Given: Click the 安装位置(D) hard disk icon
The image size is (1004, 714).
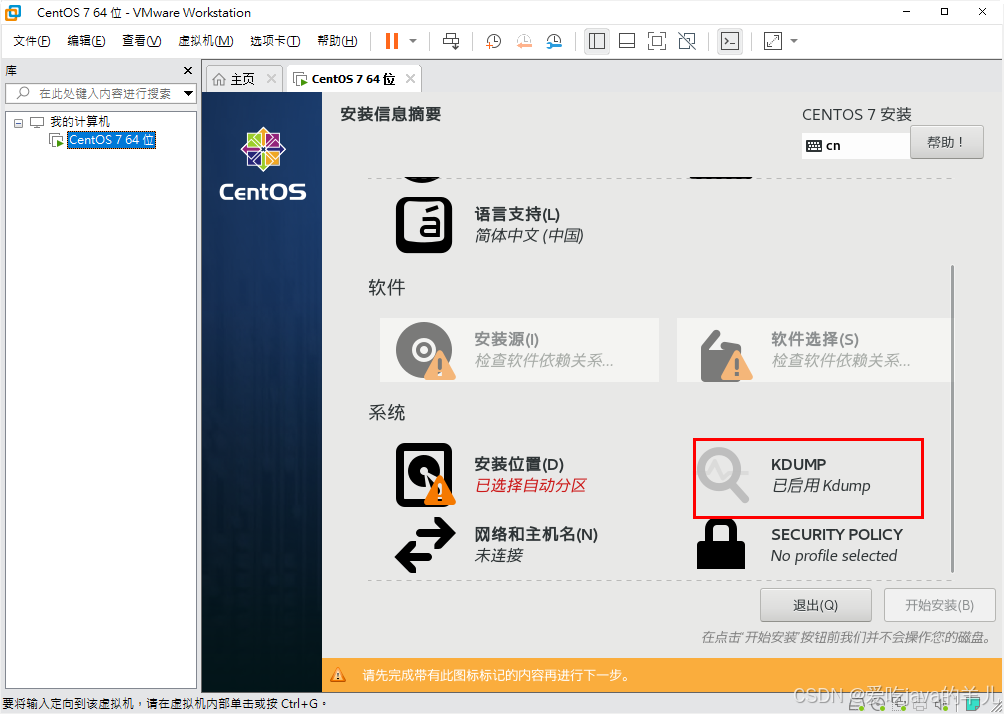Looking at the screenshot, I should coord(424,475).
